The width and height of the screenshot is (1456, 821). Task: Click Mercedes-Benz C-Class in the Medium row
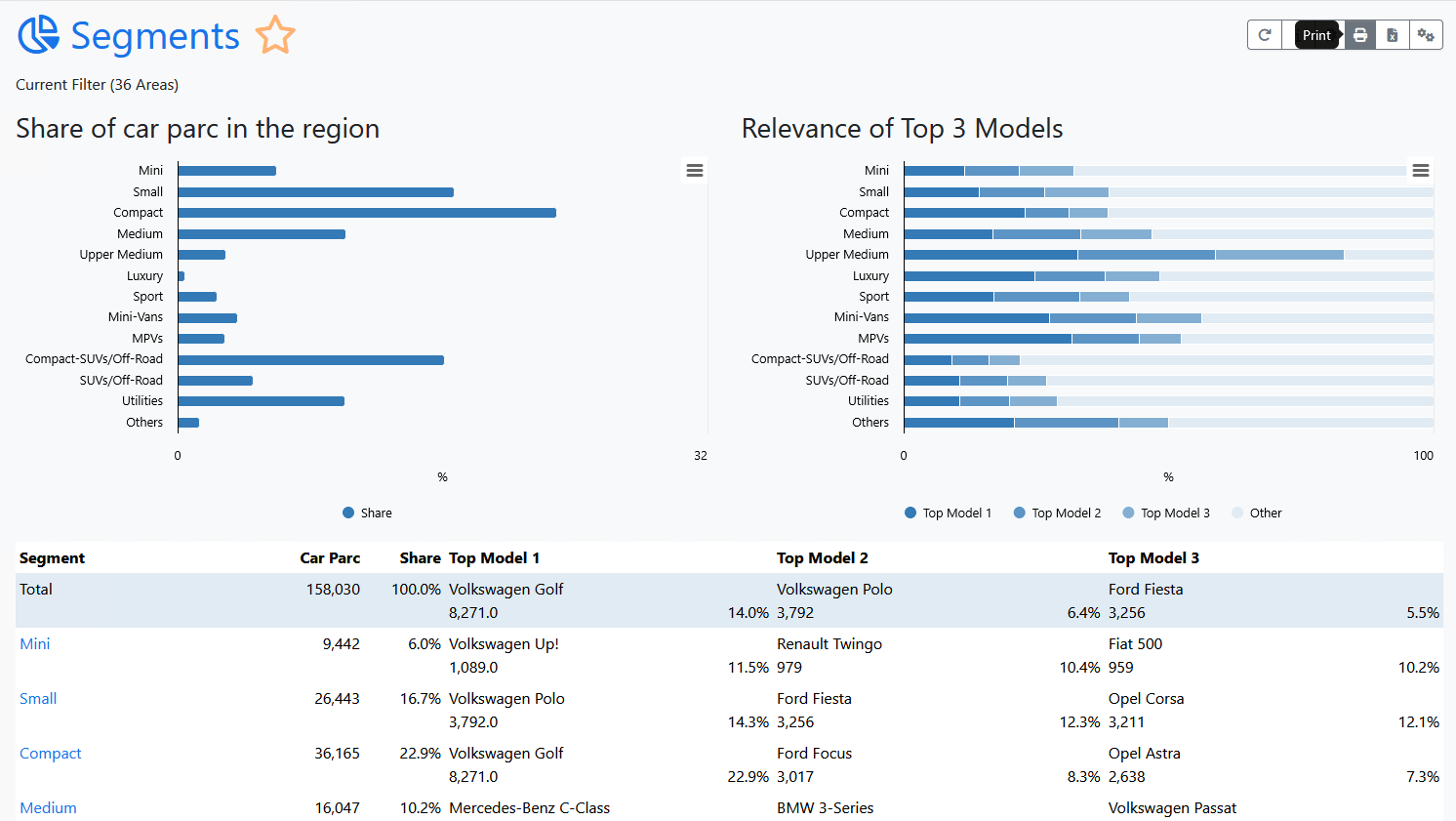click(529, 808)
